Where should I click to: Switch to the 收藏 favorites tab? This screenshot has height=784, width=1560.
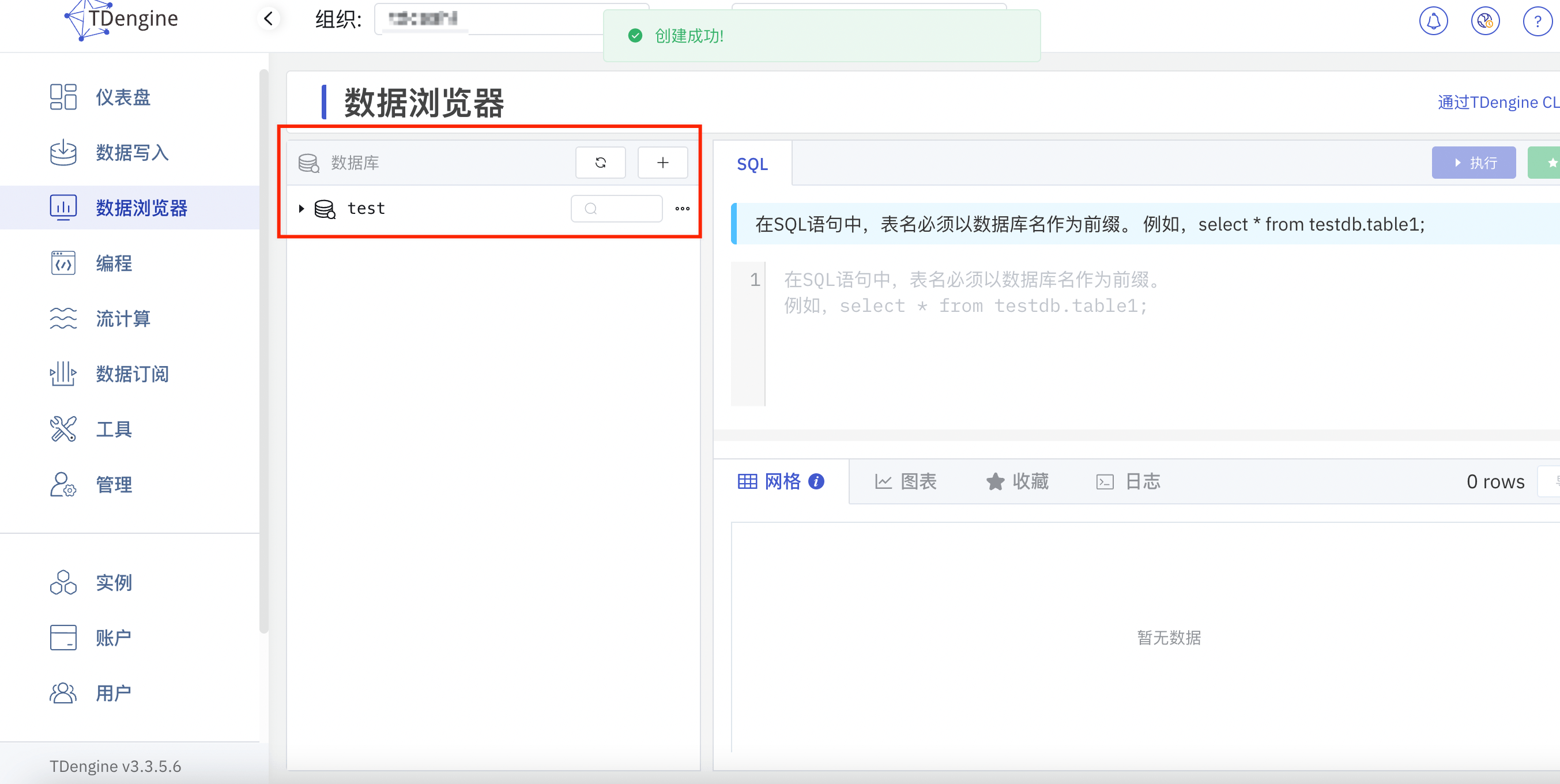coord(1017,481)
